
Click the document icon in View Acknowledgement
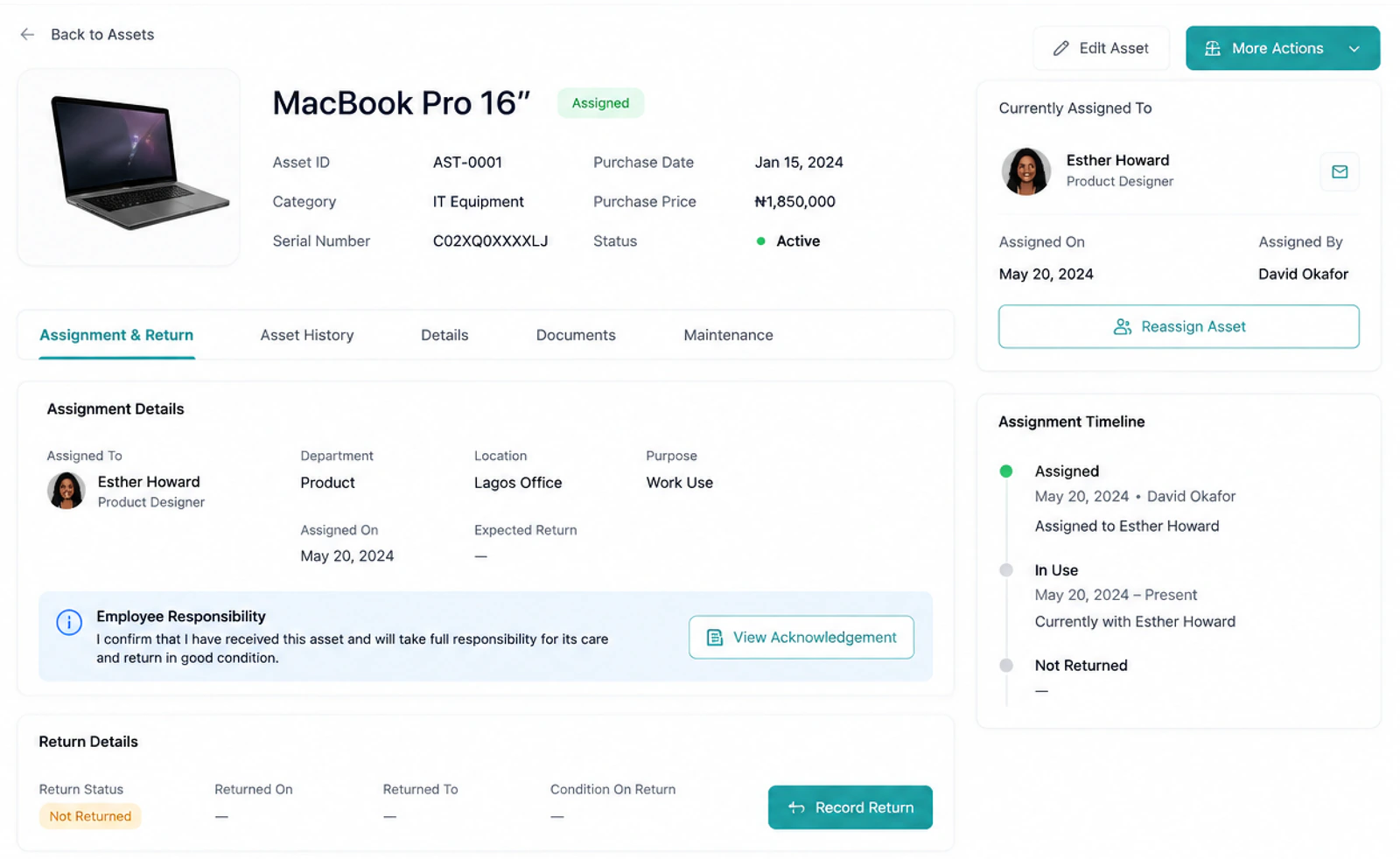click(715, 638)
